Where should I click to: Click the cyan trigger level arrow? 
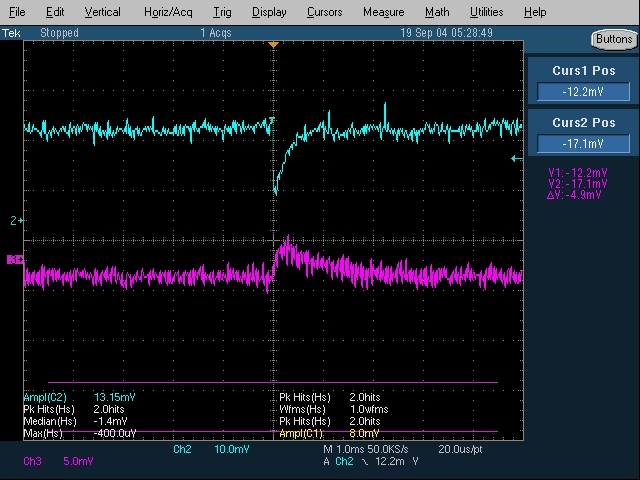pyautogui.click(x=516, y=158)
